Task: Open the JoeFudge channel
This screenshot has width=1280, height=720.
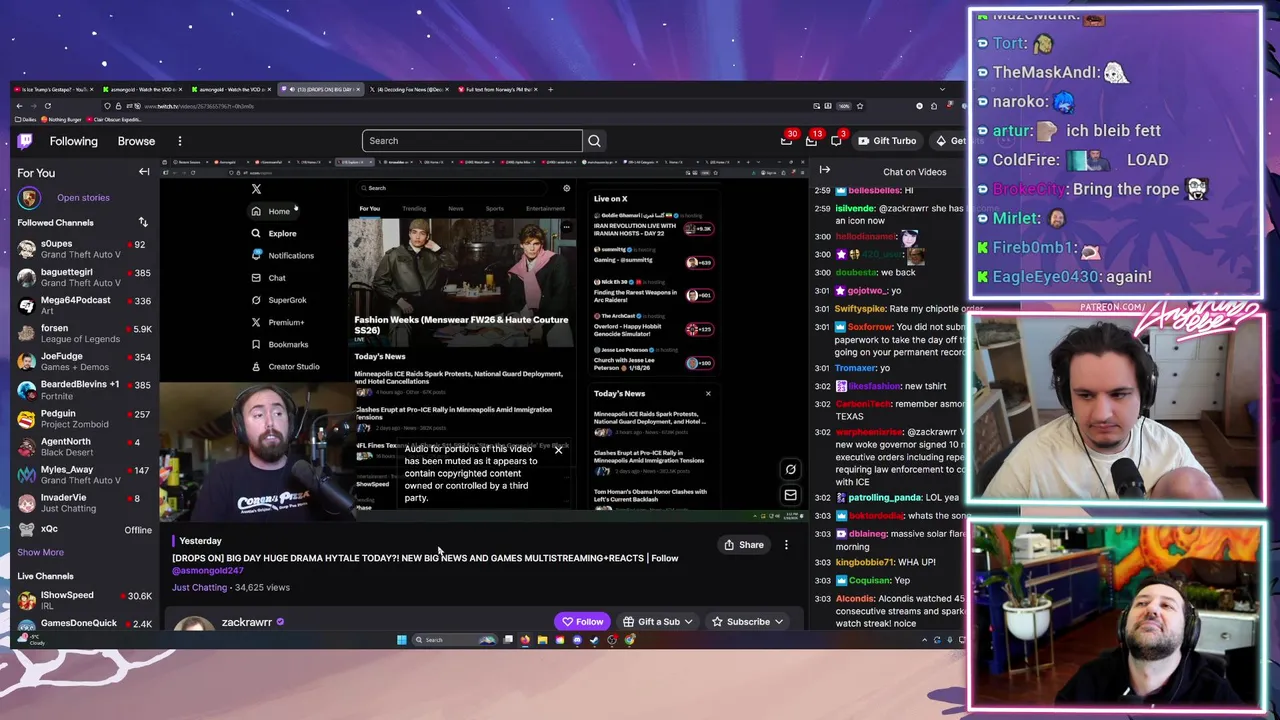Action: pyautogui.click(x=82, y=361)
